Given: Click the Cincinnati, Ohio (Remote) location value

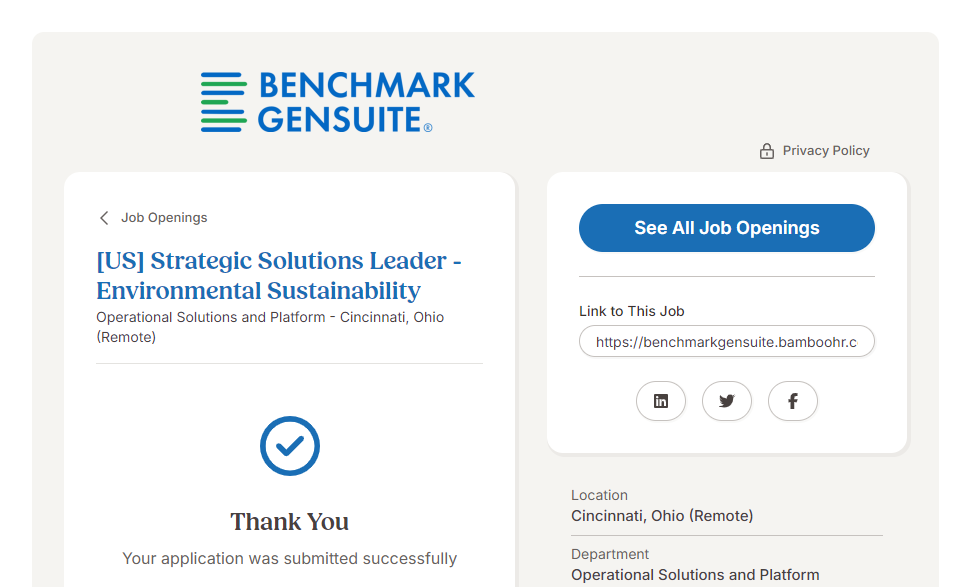Looking at the screenshot, I should point(662,516).
